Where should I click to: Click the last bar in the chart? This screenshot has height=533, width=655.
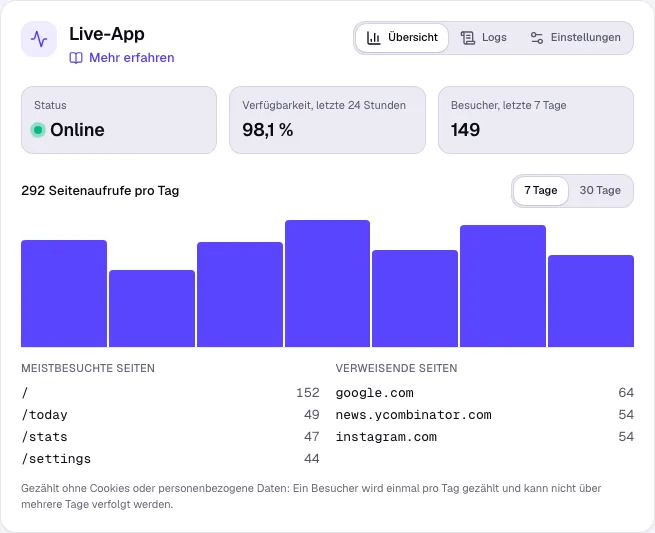591,301
